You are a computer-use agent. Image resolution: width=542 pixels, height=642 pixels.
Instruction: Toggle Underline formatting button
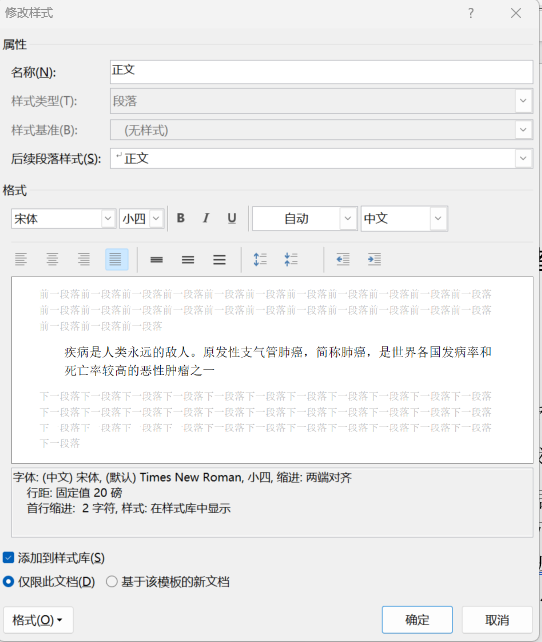click(232, 218)
